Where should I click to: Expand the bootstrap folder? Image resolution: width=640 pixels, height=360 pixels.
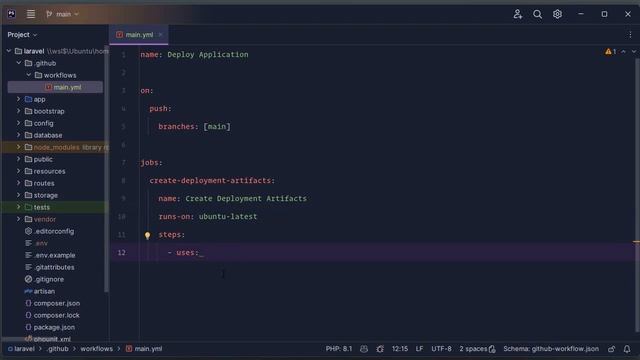(x=18, y=111)
